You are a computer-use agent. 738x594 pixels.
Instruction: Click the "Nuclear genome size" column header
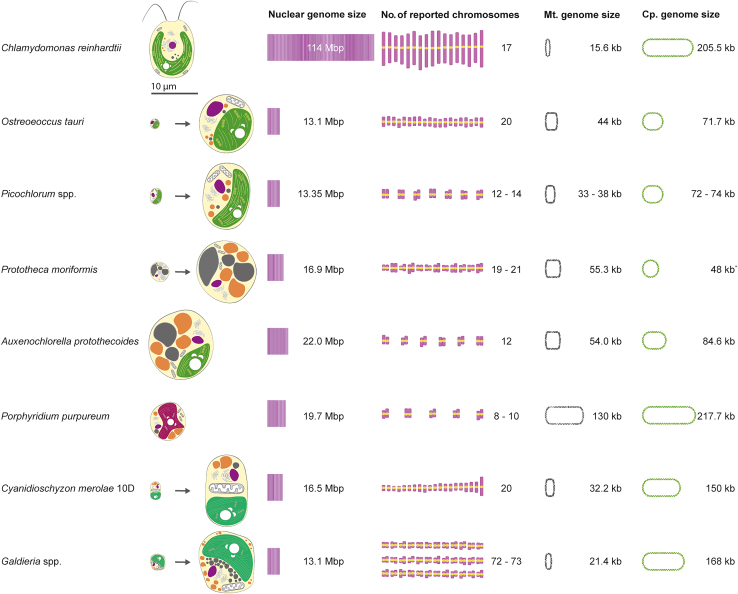(310, 15)
